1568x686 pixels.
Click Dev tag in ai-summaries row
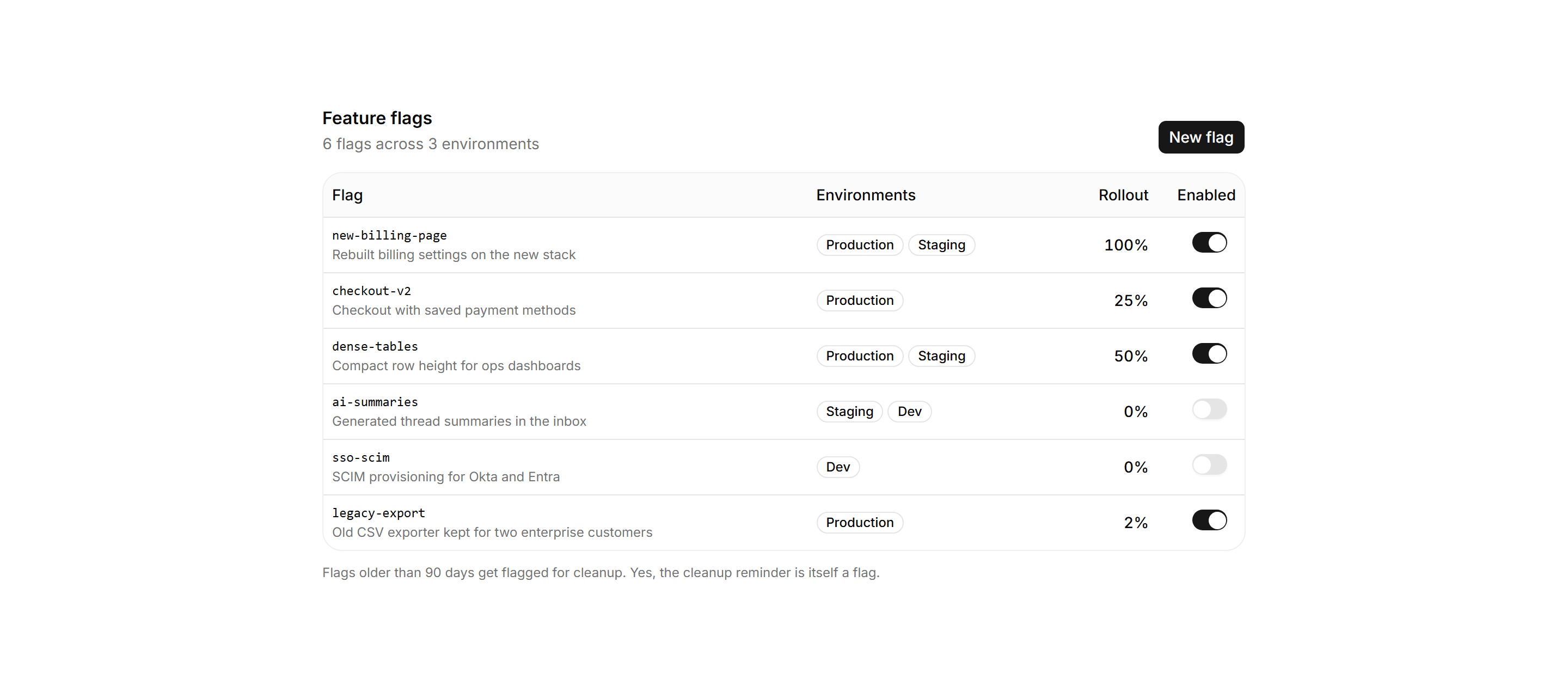[909, 412]
